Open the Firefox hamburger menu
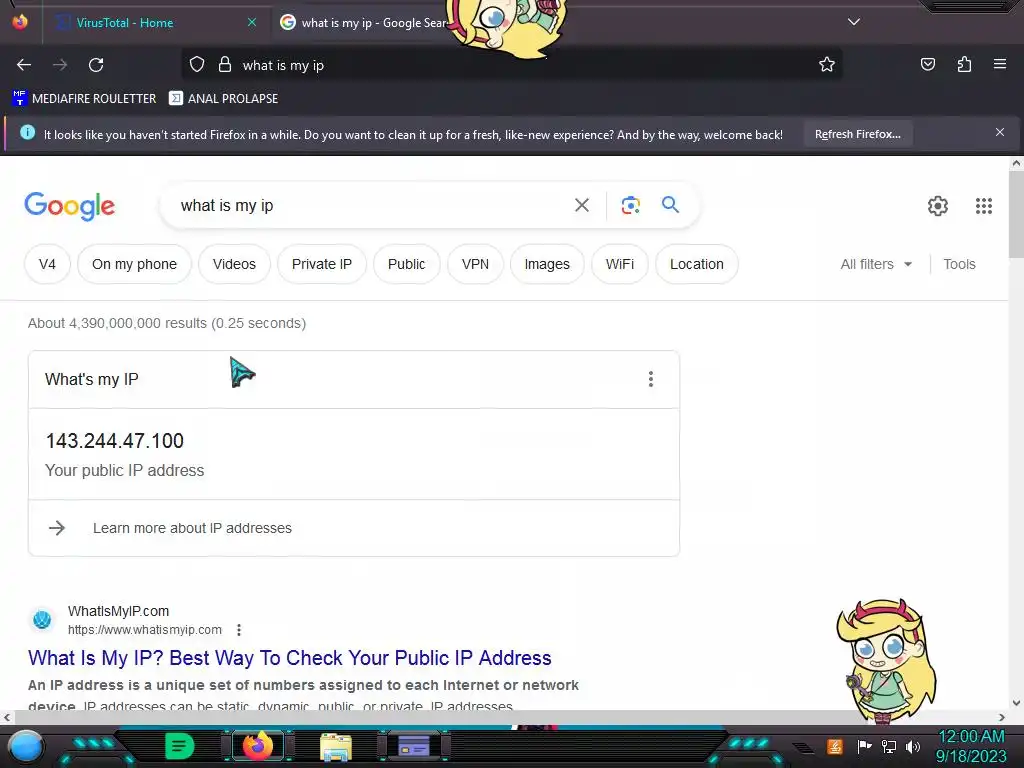The image size is (1024, 768). [x=1000, y=64]
